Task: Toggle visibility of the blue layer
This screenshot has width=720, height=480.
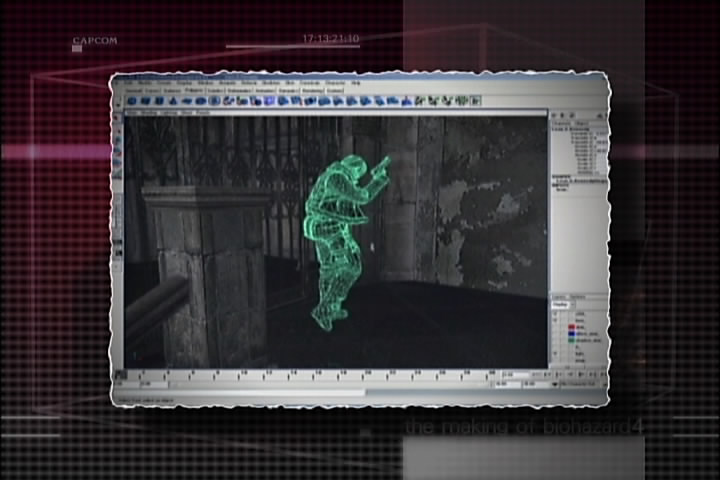Action: (557, 333)
